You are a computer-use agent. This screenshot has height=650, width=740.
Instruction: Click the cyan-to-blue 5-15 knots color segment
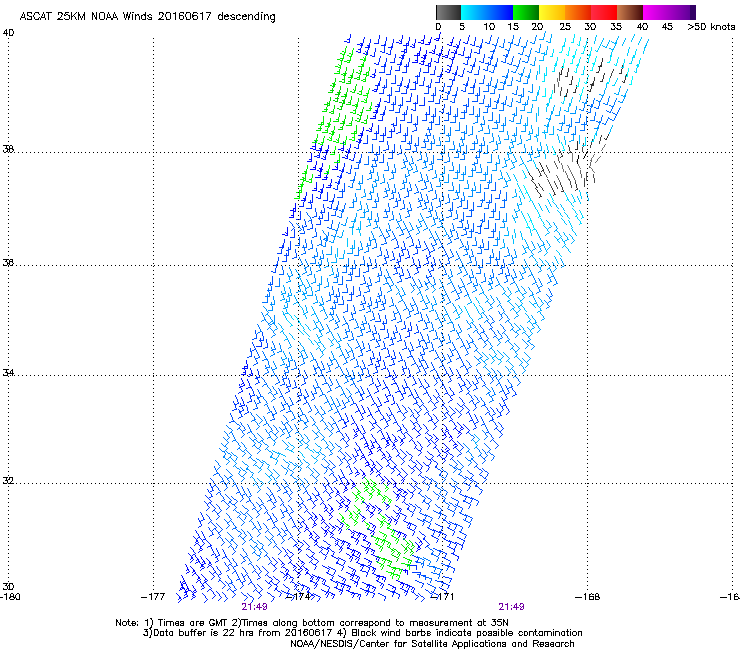click(x=487, y=12)
